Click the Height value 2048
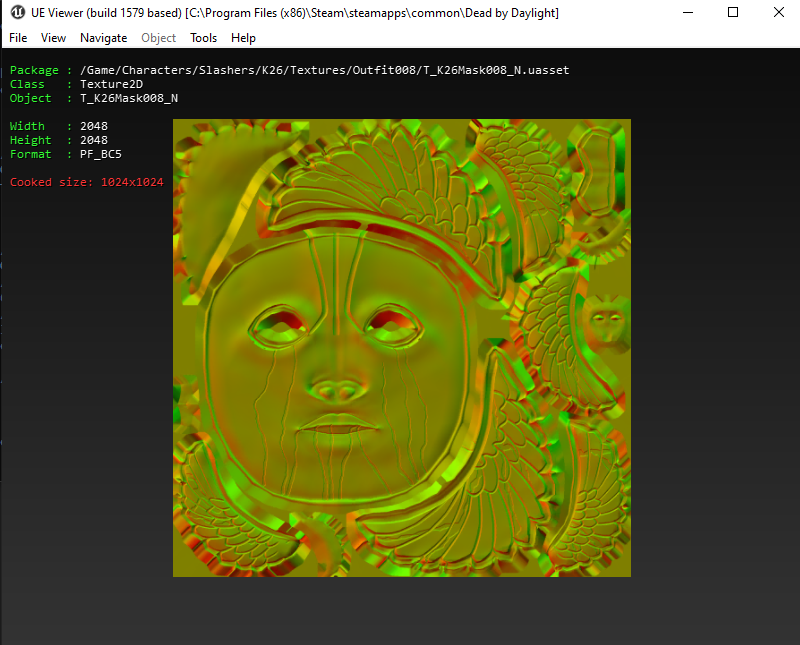This screenshot has width=800, height=645. click(x=94, y=140)
